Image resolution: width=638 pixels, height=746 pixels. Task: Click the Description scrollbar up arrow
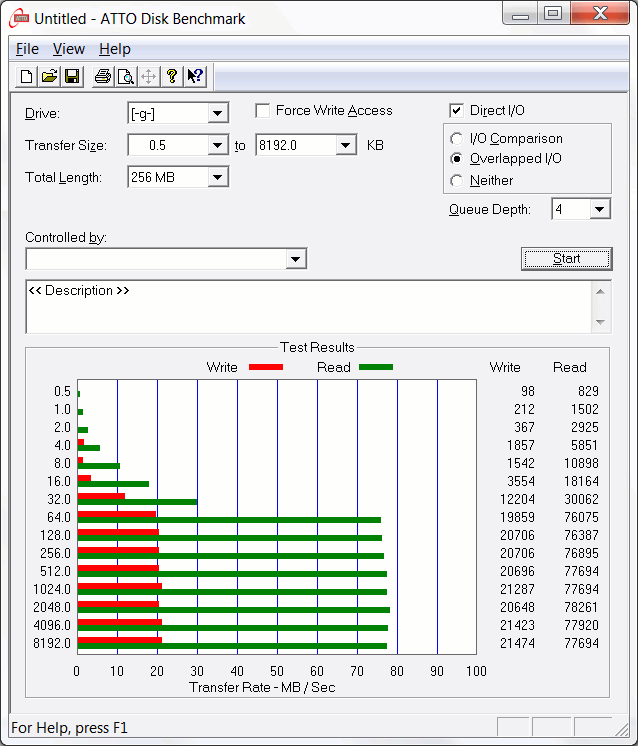pyautogui.click(x=600, y=291)
